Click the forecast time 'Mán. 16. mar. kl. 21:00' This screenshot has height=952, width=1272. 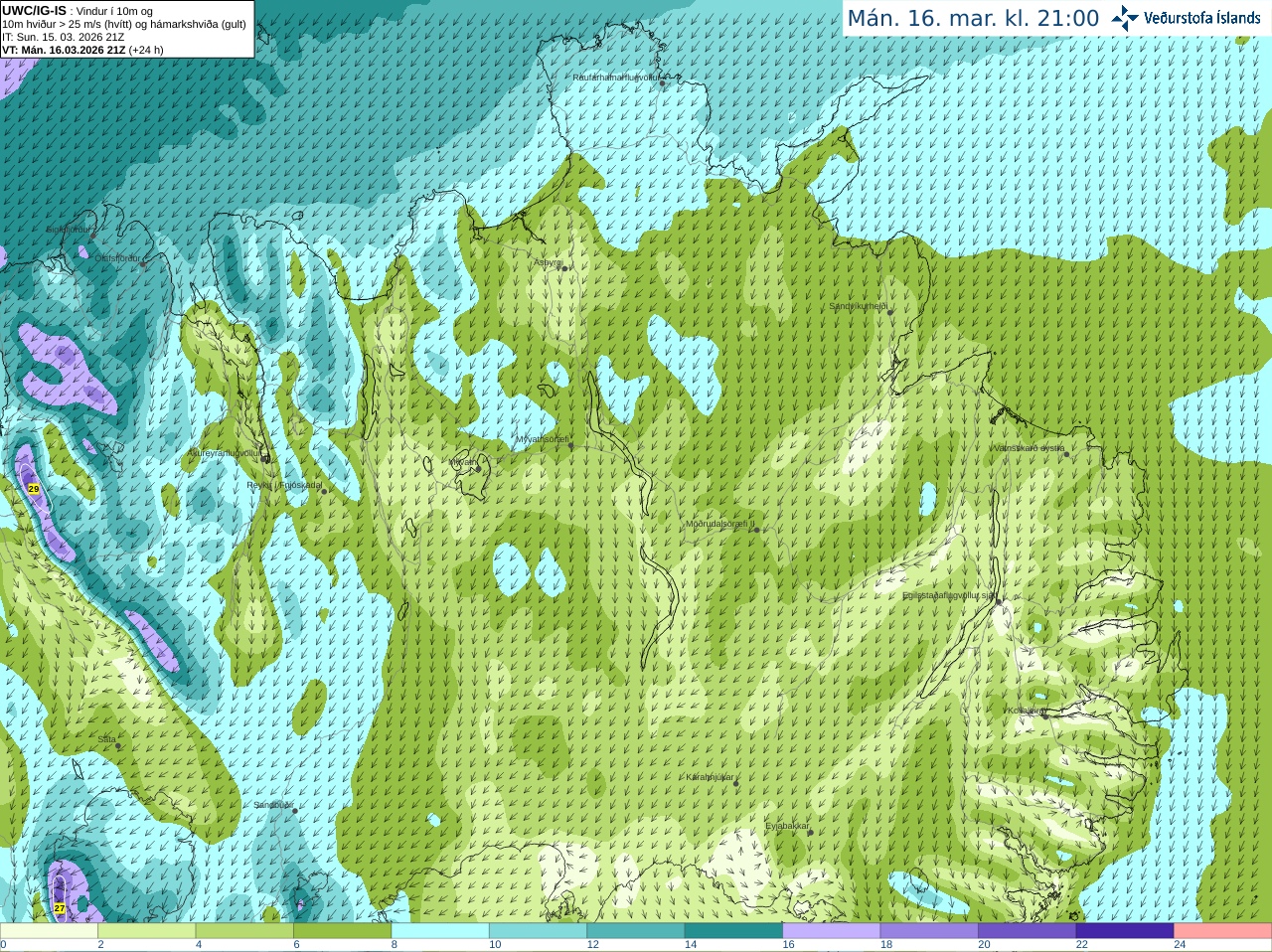coord(973,19)
